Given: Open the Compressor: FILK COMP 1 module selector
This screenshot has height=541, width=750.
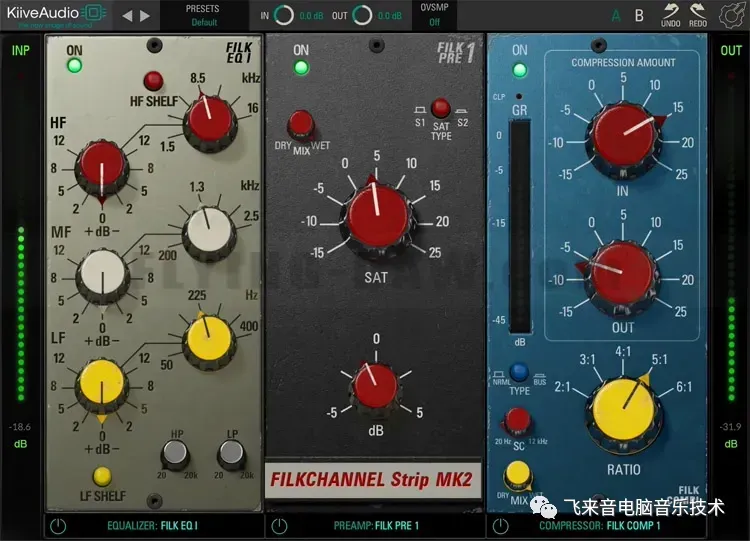Looking at the screenshot, I should (600, 526).
